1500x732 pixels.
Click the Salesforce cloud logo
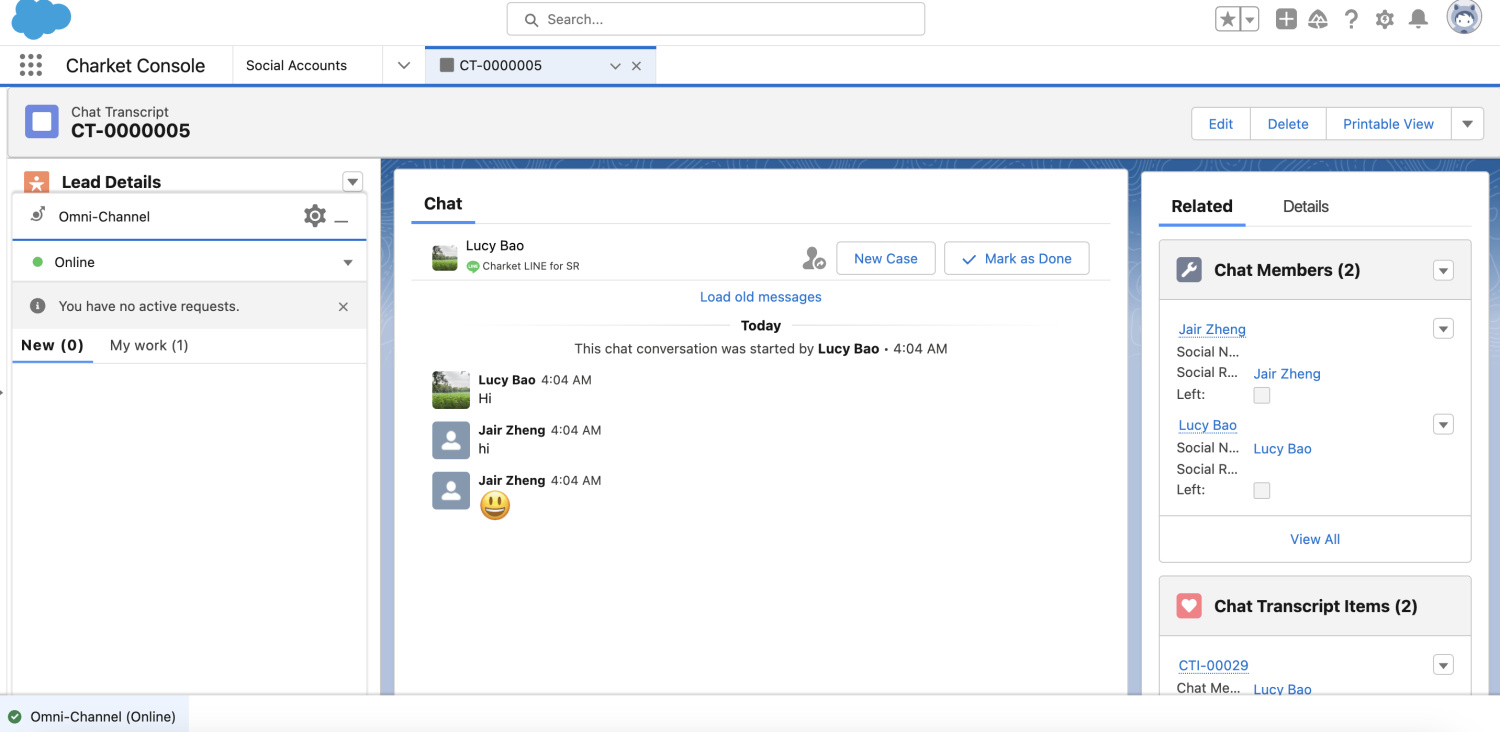41,19
